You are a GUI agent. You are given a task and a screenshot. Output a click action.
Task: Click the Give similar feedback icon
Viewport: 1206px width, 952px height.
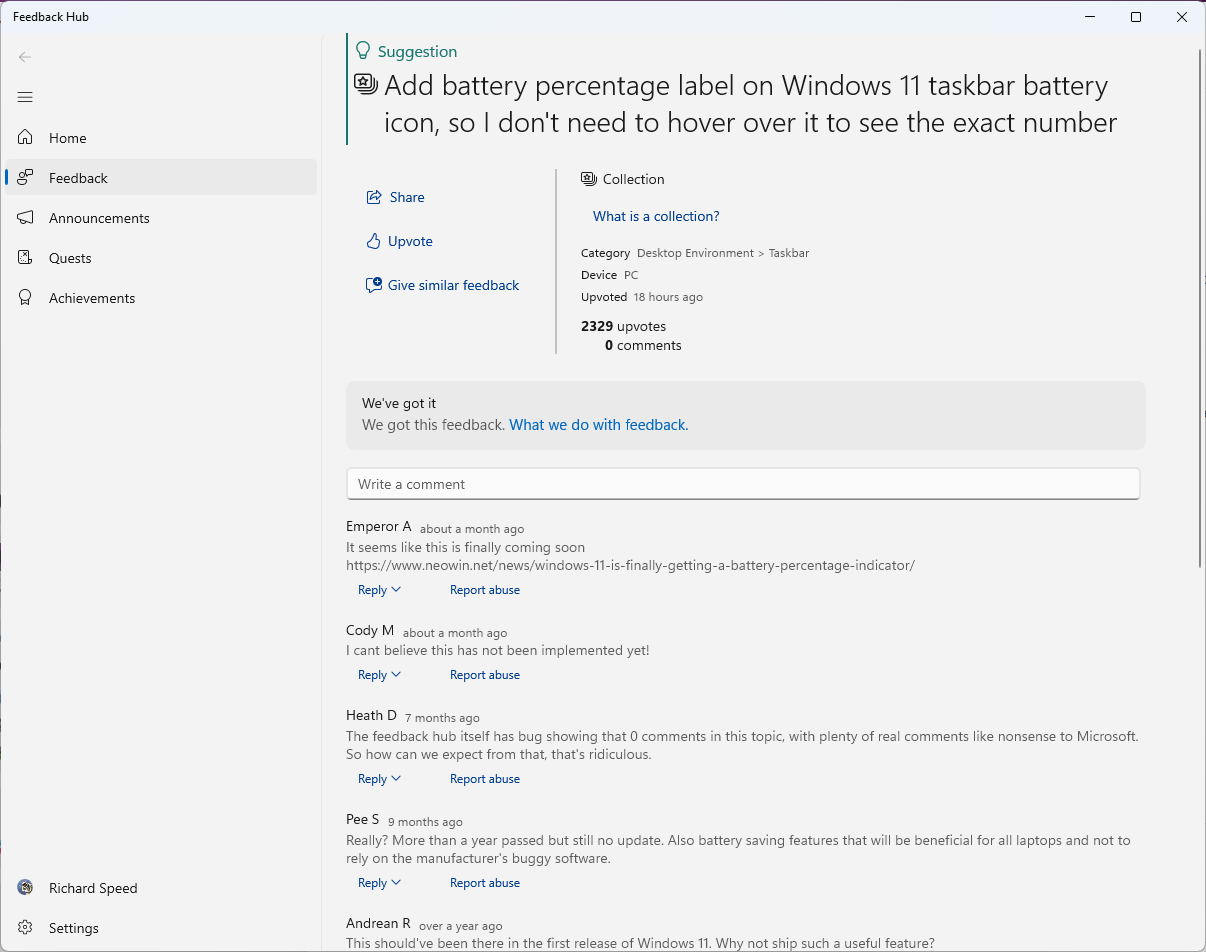(x=374, y=285)
